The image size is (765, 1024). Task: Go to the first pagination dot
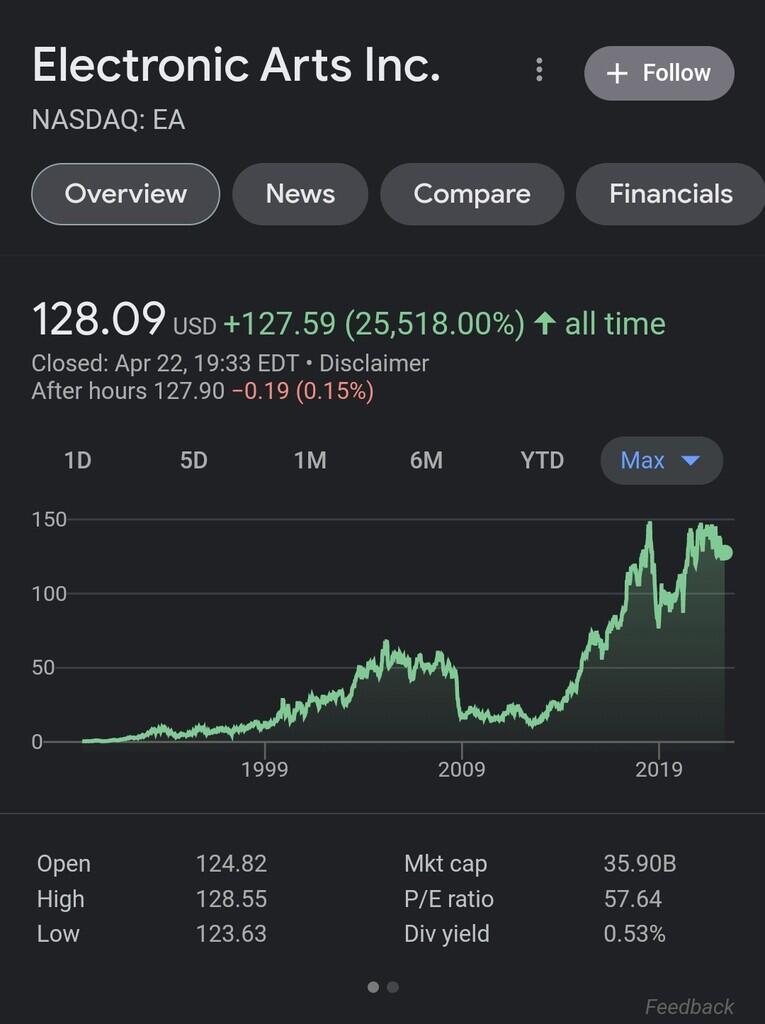click(373, 987)
